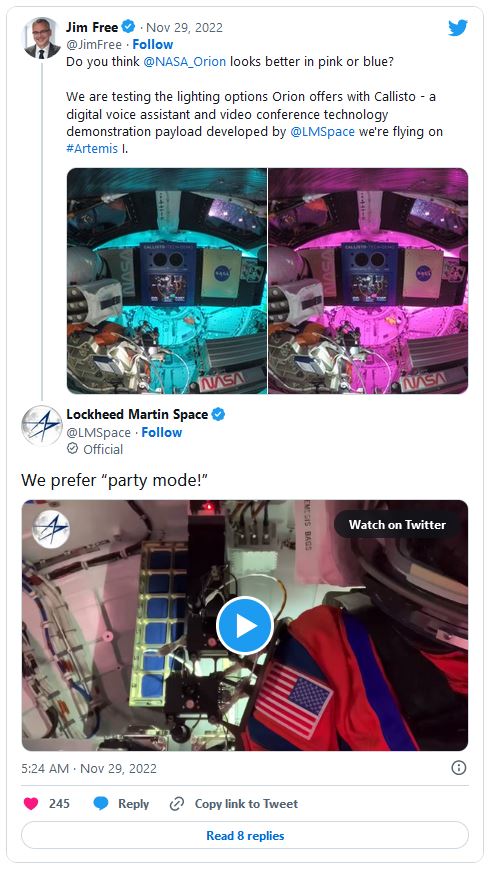Click the @LMSpace mention in tweet text
Viewport: 492px width, 871px height.
322,132
